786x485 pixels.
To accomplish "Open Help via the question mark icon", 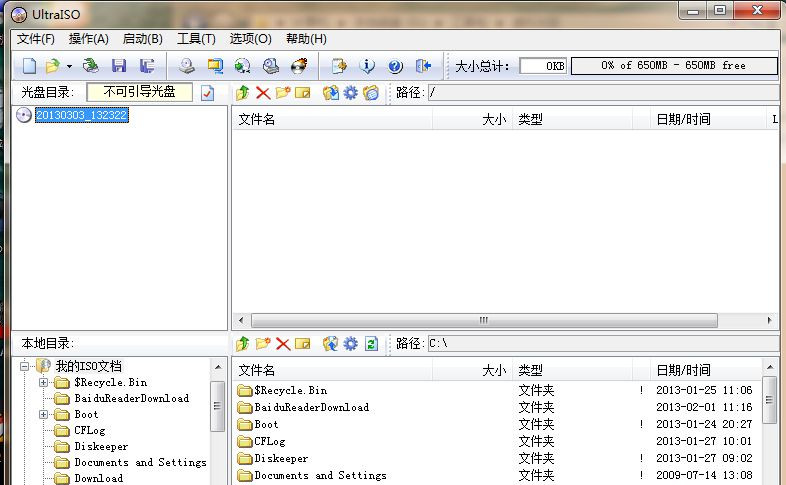I will 395,66.
